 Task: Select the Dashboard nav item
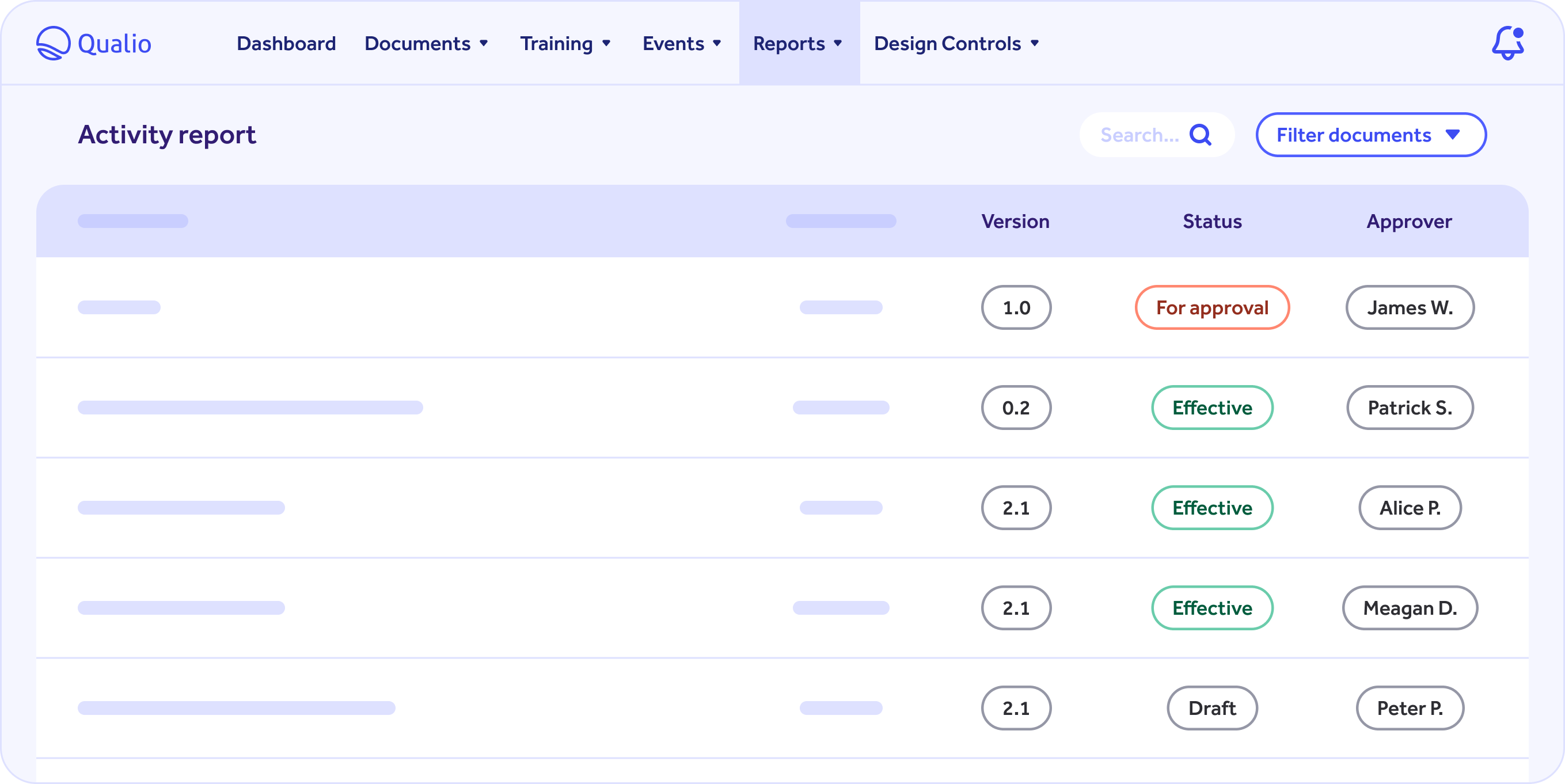[x=286, y=43]
